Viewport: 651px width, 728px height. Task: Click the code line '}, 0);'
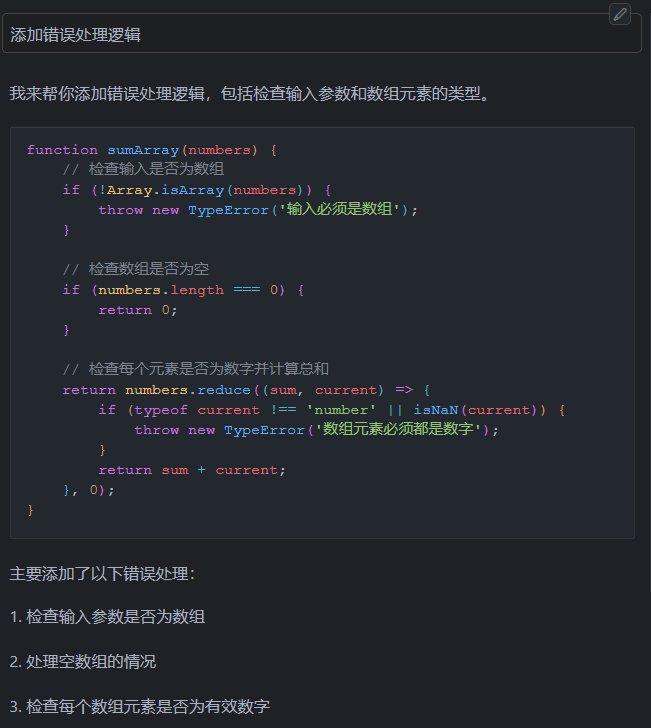[89, 490]
